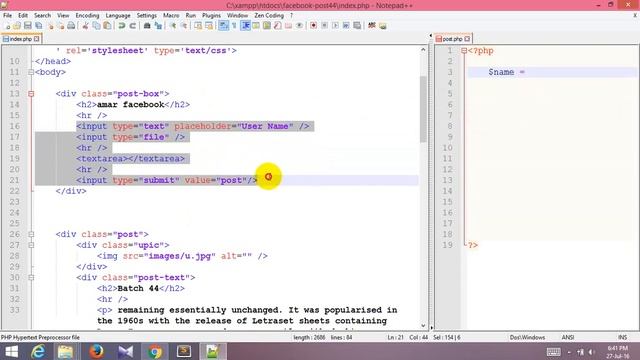Collapse the php block fold in post.php
The width and height of the screenshot is (640, 360).
[x=464, y=51]
